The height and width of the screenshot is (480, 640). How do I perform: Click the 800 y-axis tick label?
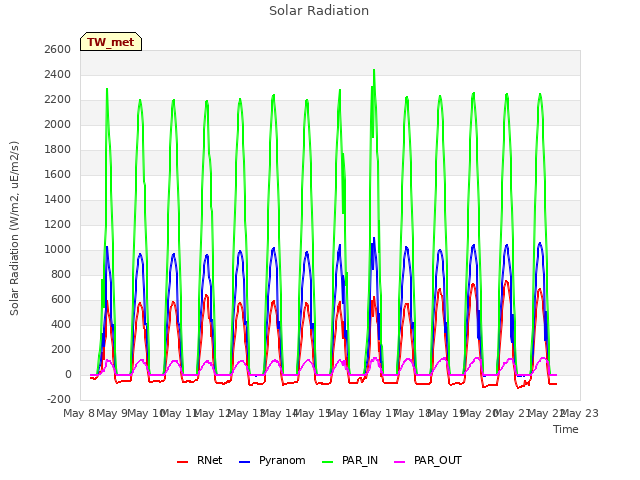point(61,274)
